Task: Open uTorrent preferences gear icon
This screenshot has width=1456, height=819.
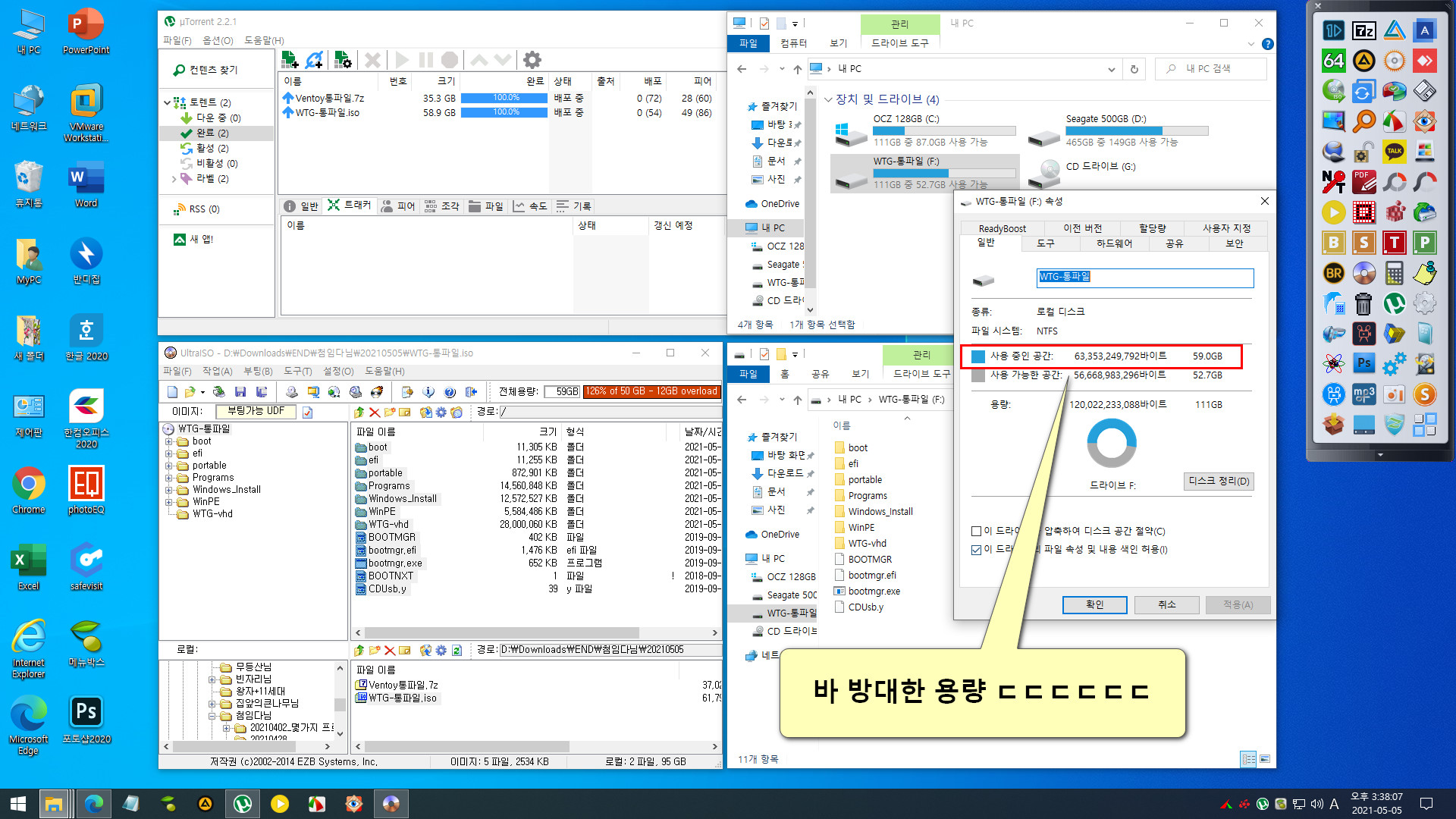Action: (532, 60)
